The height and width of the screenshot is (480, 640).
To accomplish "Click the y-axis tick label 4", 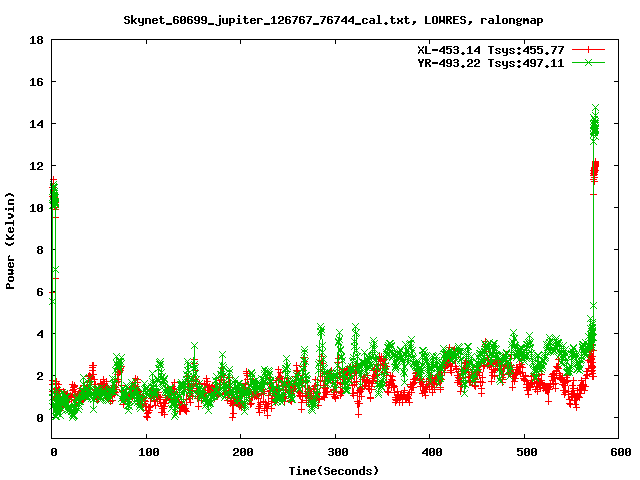I will coord(40,334).
